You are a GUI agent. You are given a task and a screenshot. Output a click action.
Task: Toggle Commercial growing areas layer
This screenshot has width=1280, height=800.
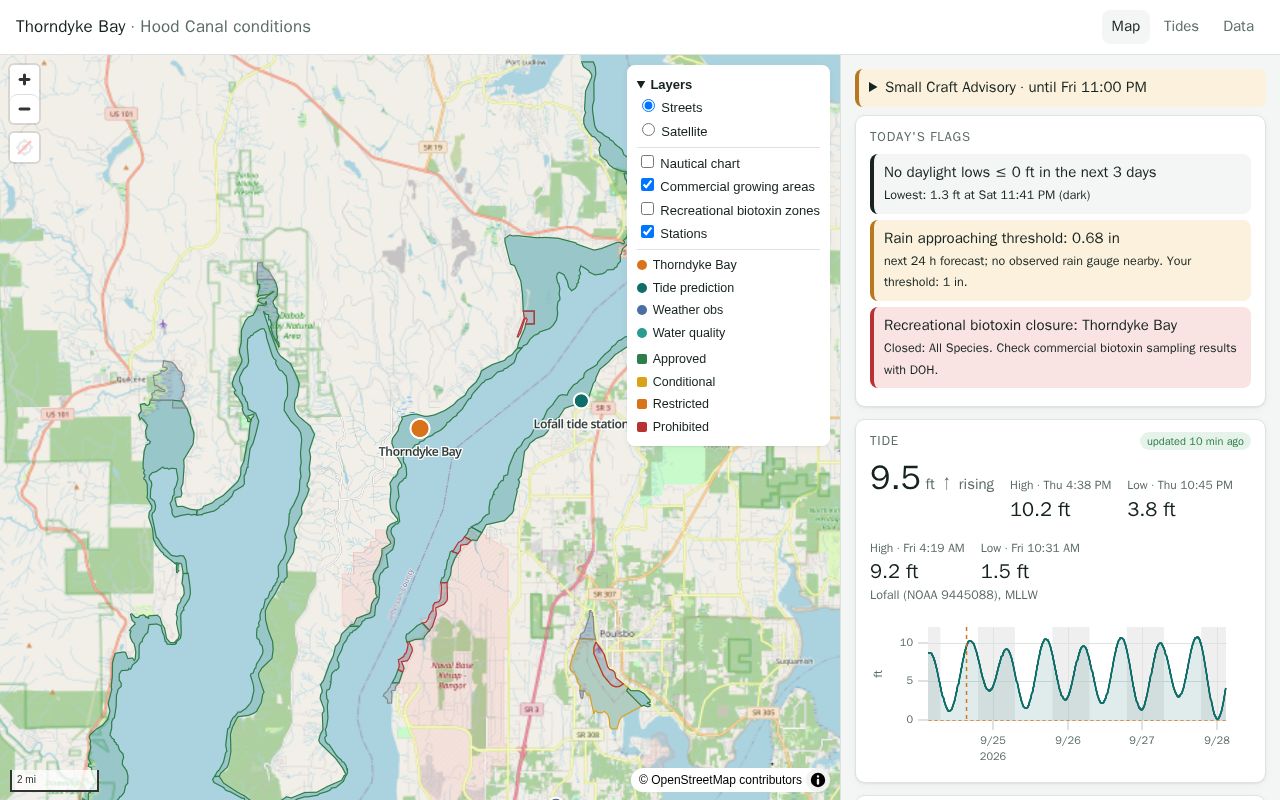pos(647,185)
